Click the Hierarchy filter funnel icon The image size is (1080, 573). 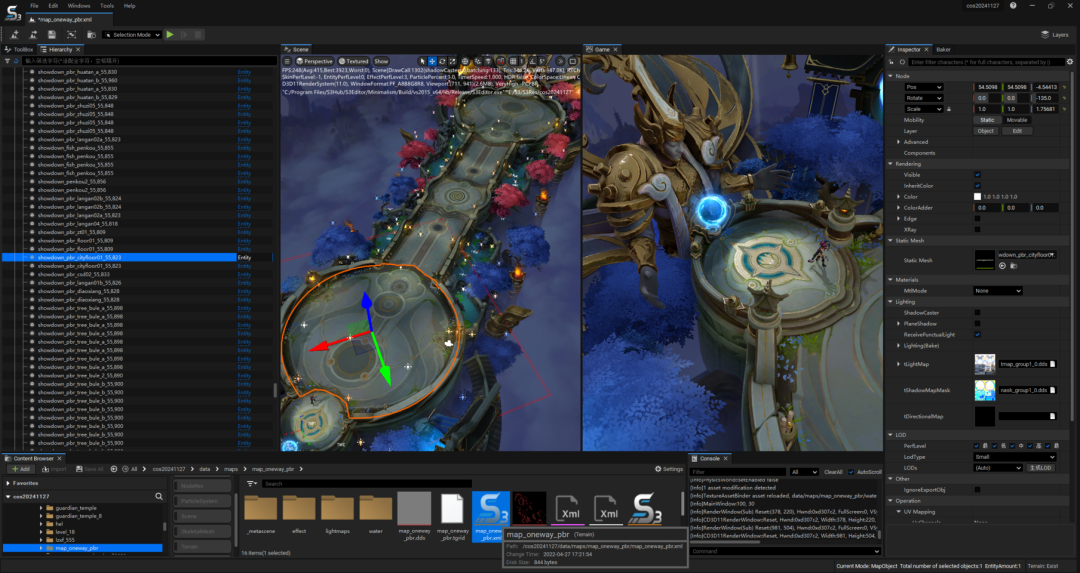pyautogui.click(x=8, y=61)
